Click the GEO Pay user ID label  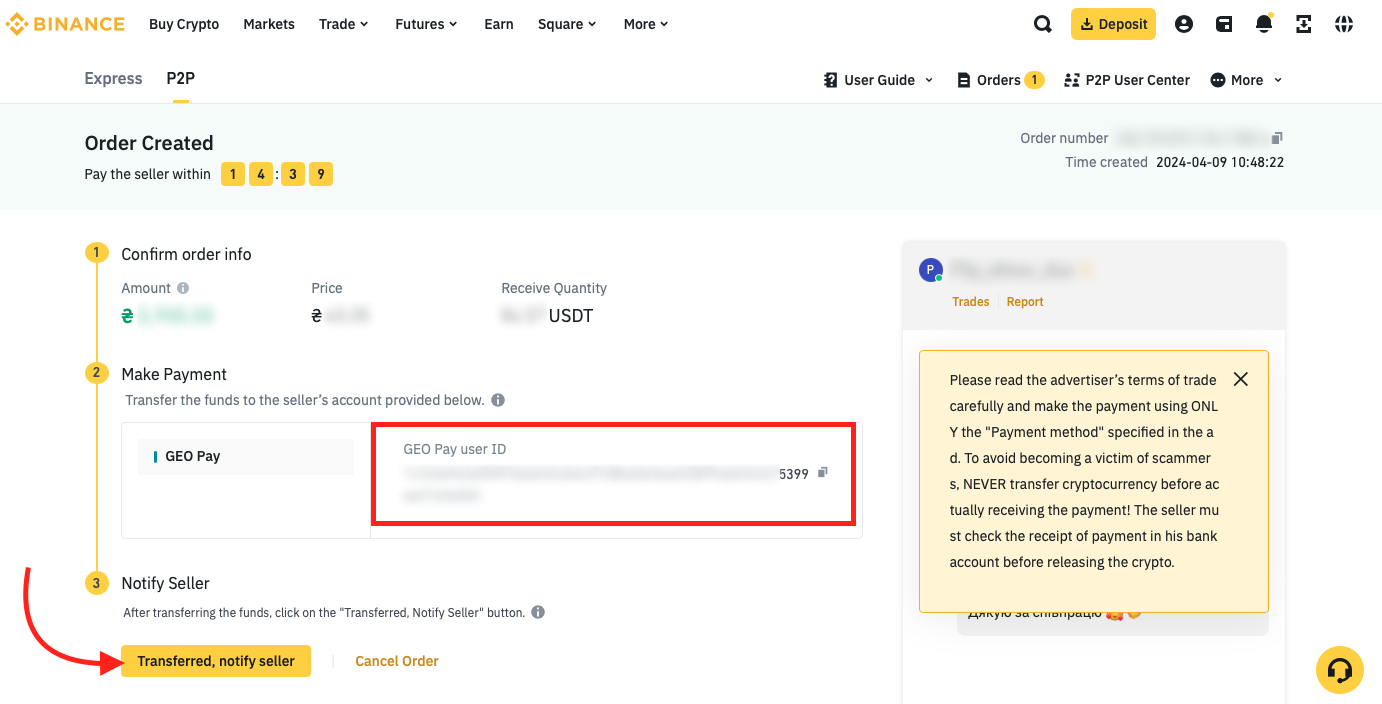(455, 449)
